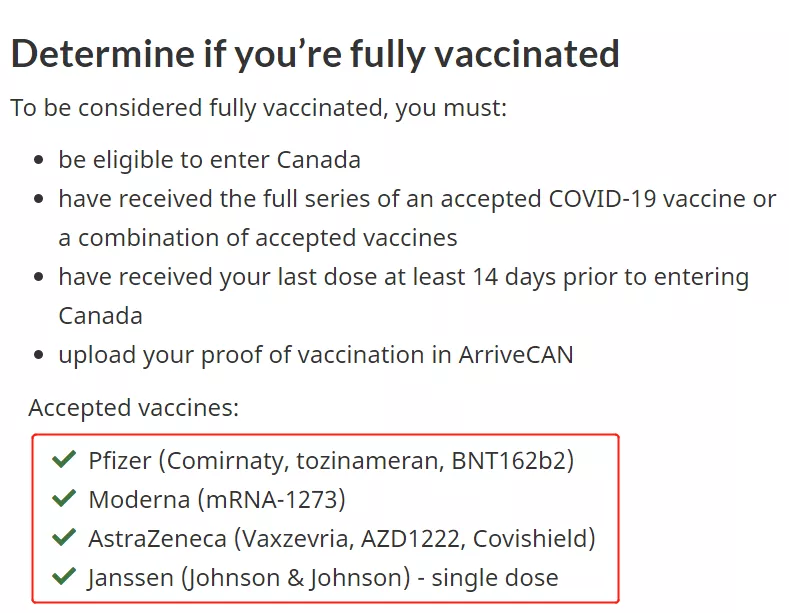The width and height of the screenshot is (789, 613).
Task: Click the 'be eligible to enter Canada' text
Action: pyautogui.click(x=209, y=160)
